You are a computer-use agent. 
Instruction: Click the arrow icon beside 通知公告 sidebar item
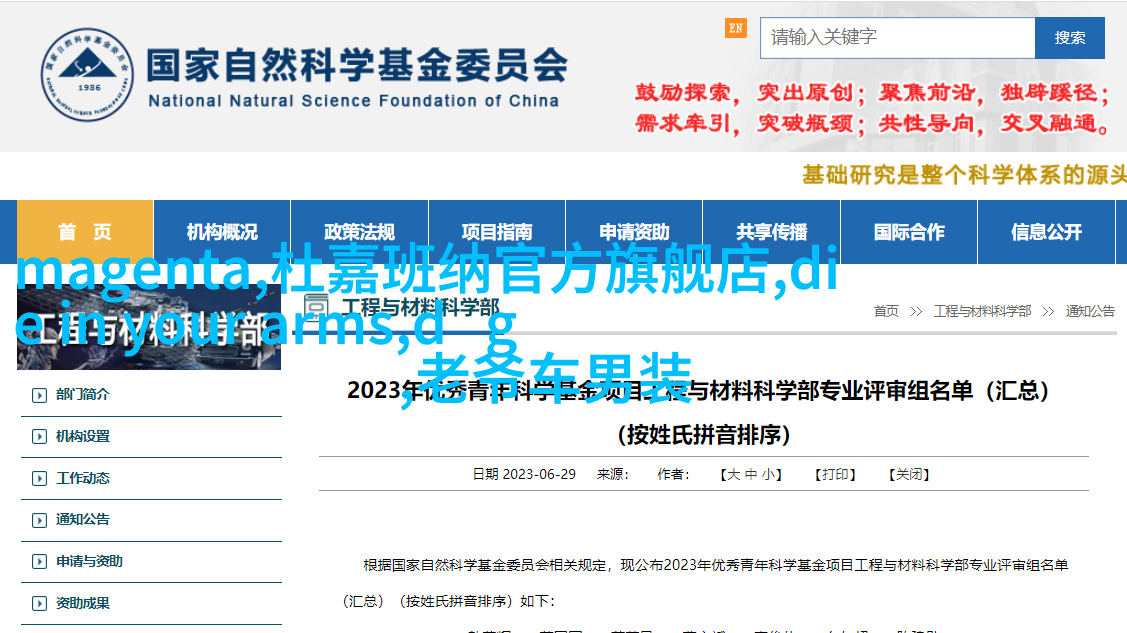pyautogui.click(x=40, y=520)
